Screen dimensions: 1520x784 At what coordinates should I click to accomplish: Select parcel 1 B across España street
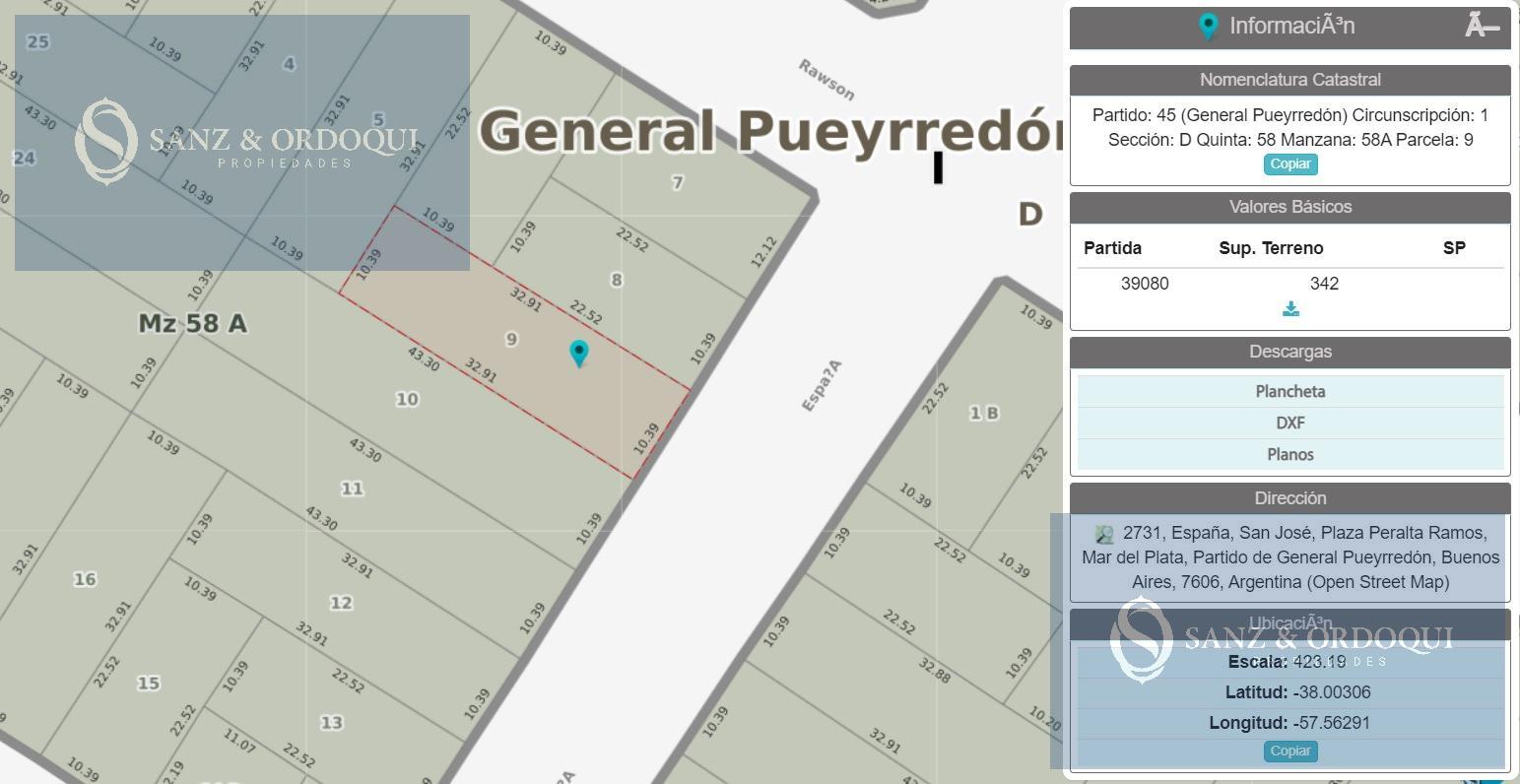tap(984, 413)
